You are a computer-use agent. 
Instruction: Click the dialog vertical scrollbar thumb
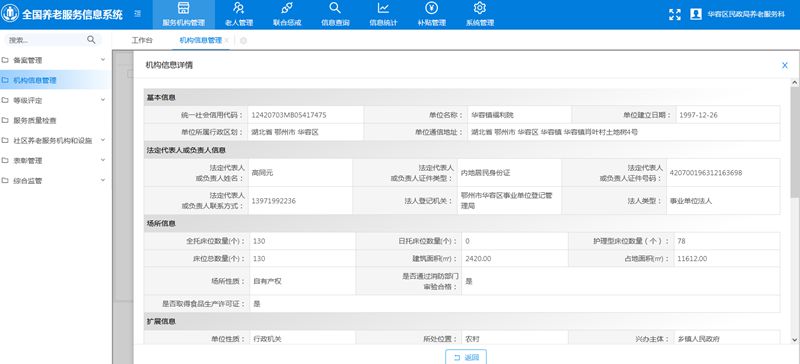tap(795, 141)
